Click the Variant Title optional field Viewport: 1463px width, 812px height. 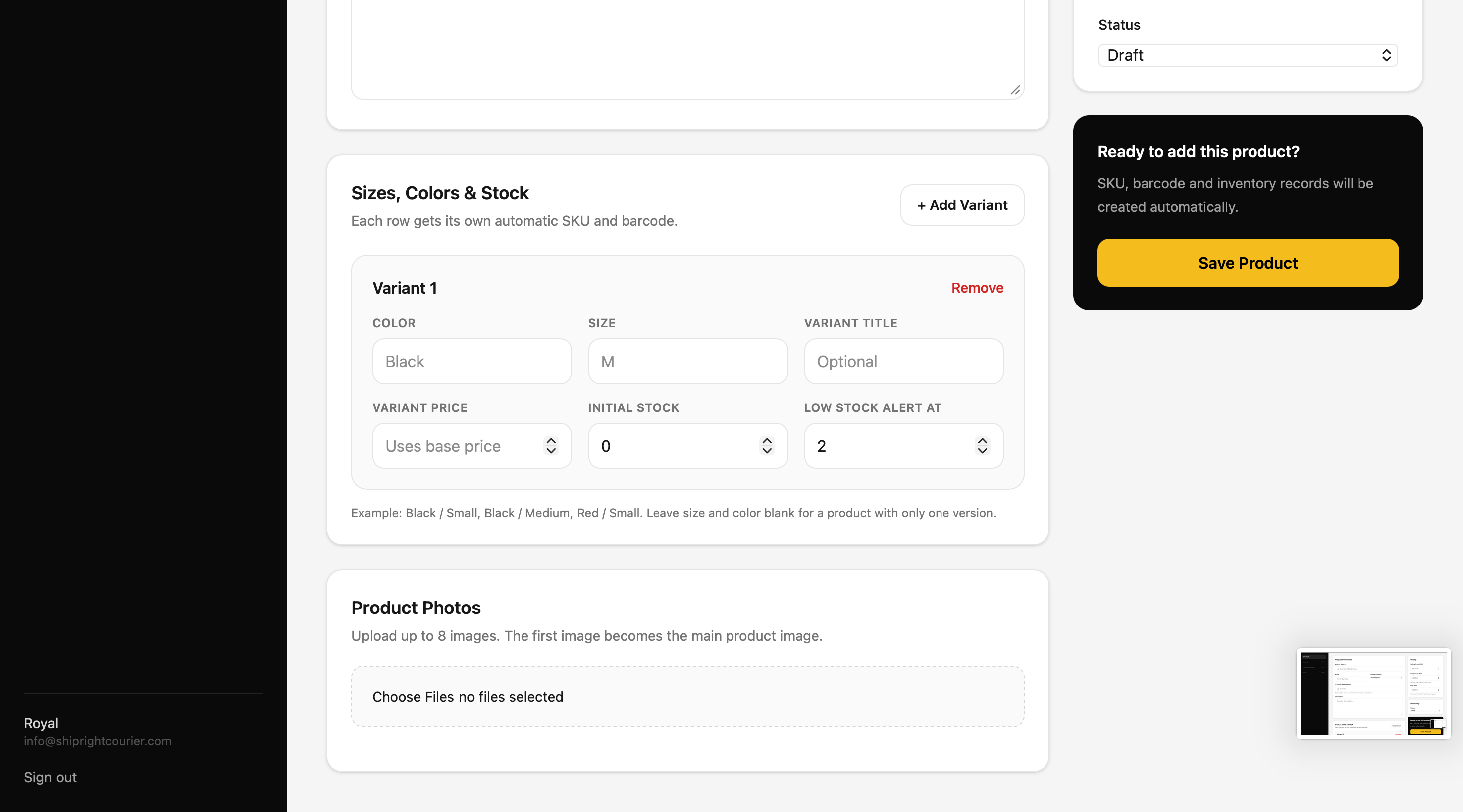(904, 361)
